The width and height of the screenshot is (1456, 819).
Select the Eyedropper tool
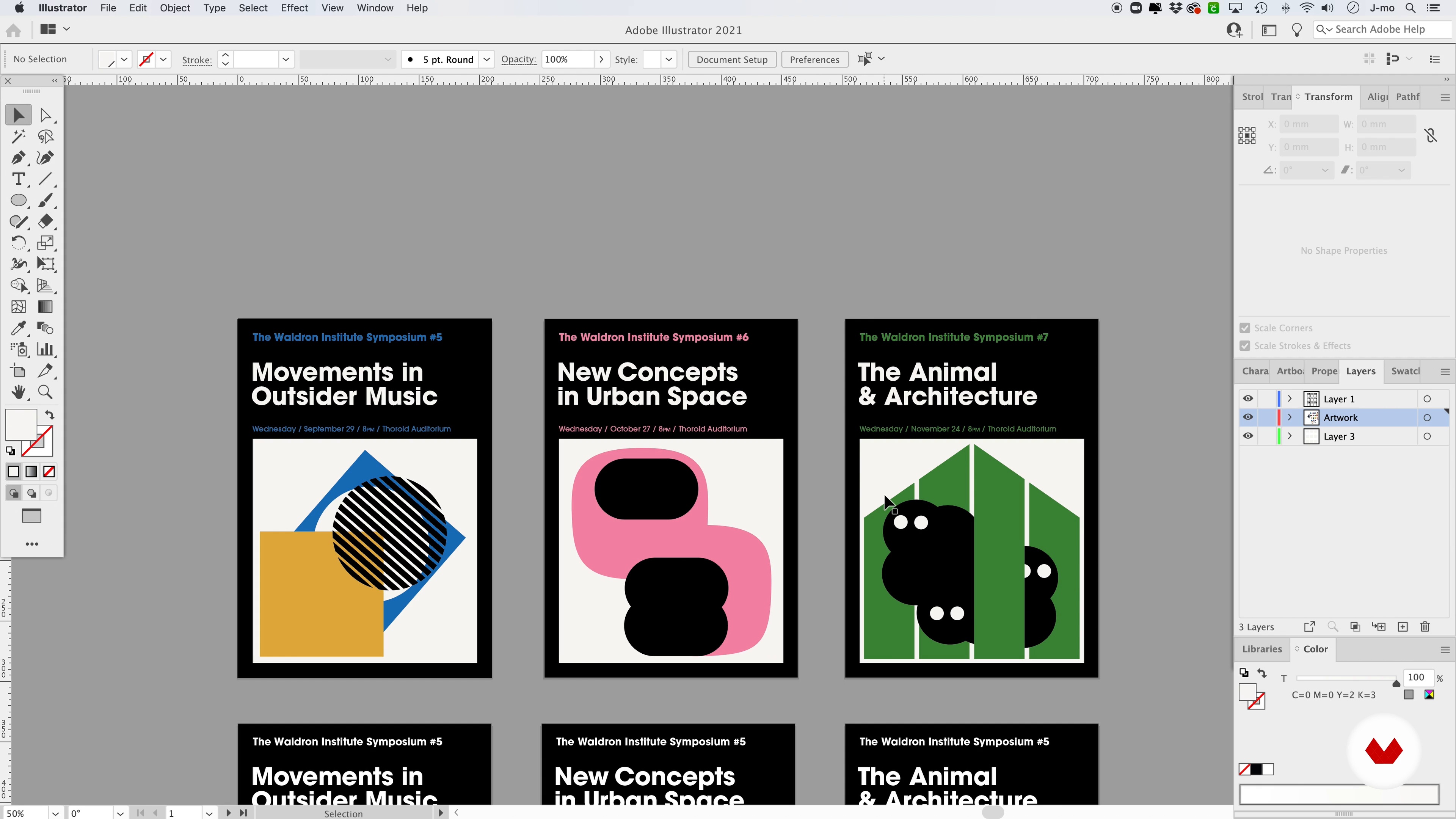click(19, 328)
